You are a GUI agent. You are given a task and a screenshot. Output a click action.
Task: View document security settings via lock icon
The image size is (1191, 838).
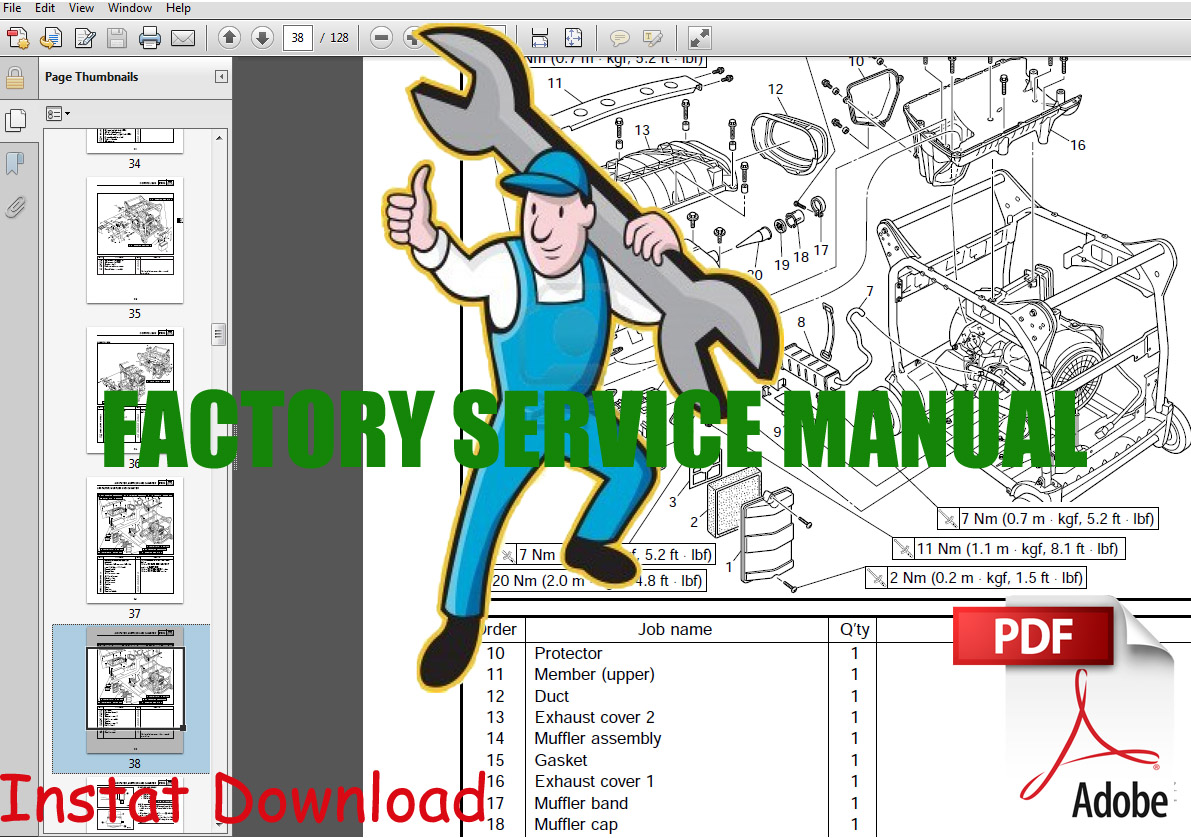click(x=17, y=77)
